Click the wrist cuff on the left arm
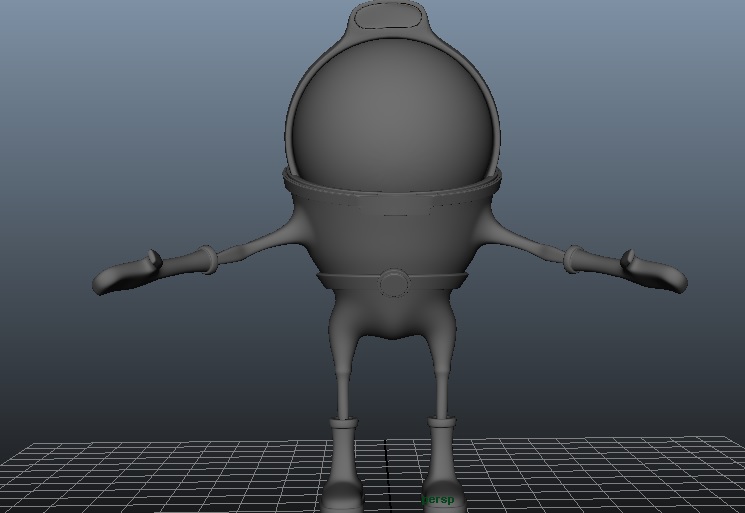 [x=209, y=260]
